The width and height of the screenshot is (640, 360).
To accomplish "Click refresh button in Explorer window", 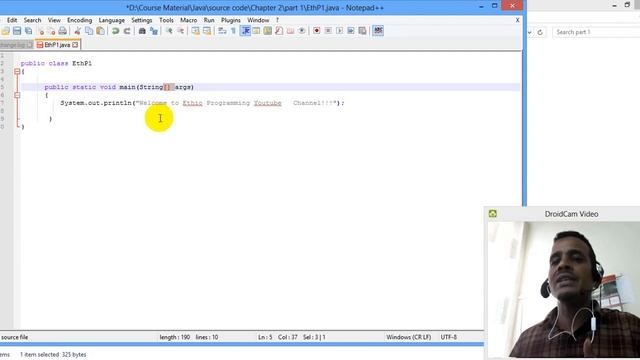I will pyautogui.click(x=540, y=32).
